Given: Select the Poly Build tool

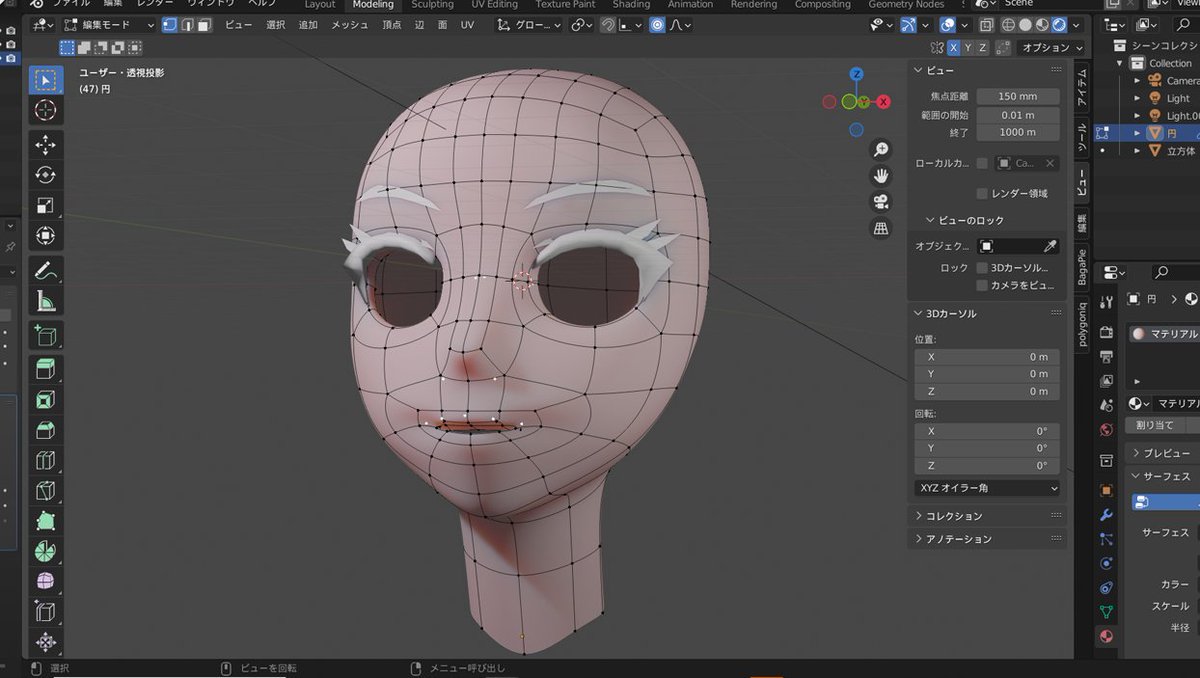Looking at the screenshot, I should tap(46, 520).
